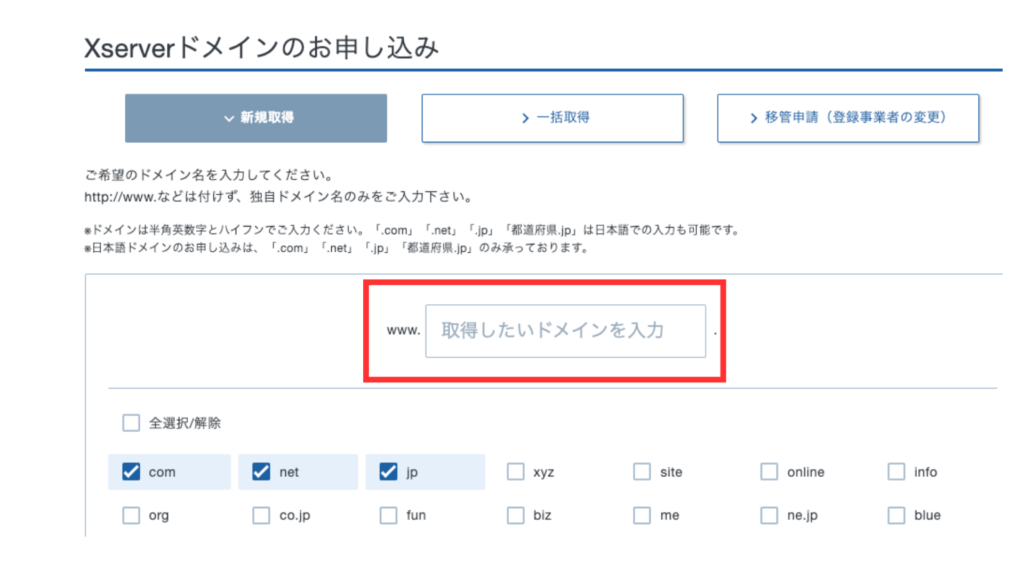
Task: Uncheck the com domain checkbox
Action: [131, 472]
